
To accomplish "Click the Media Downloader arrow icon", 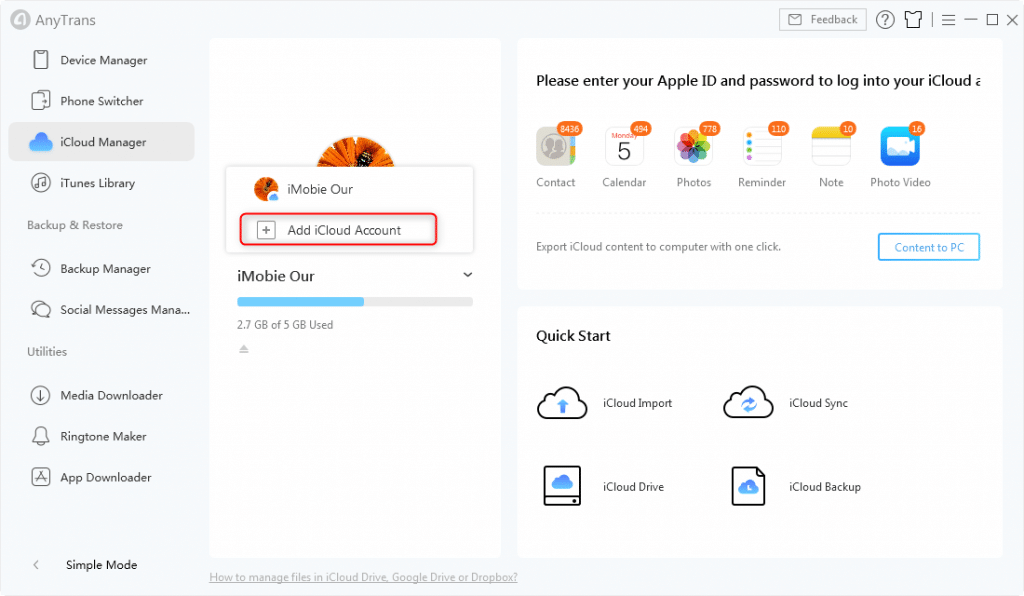I will click(40, 395).
